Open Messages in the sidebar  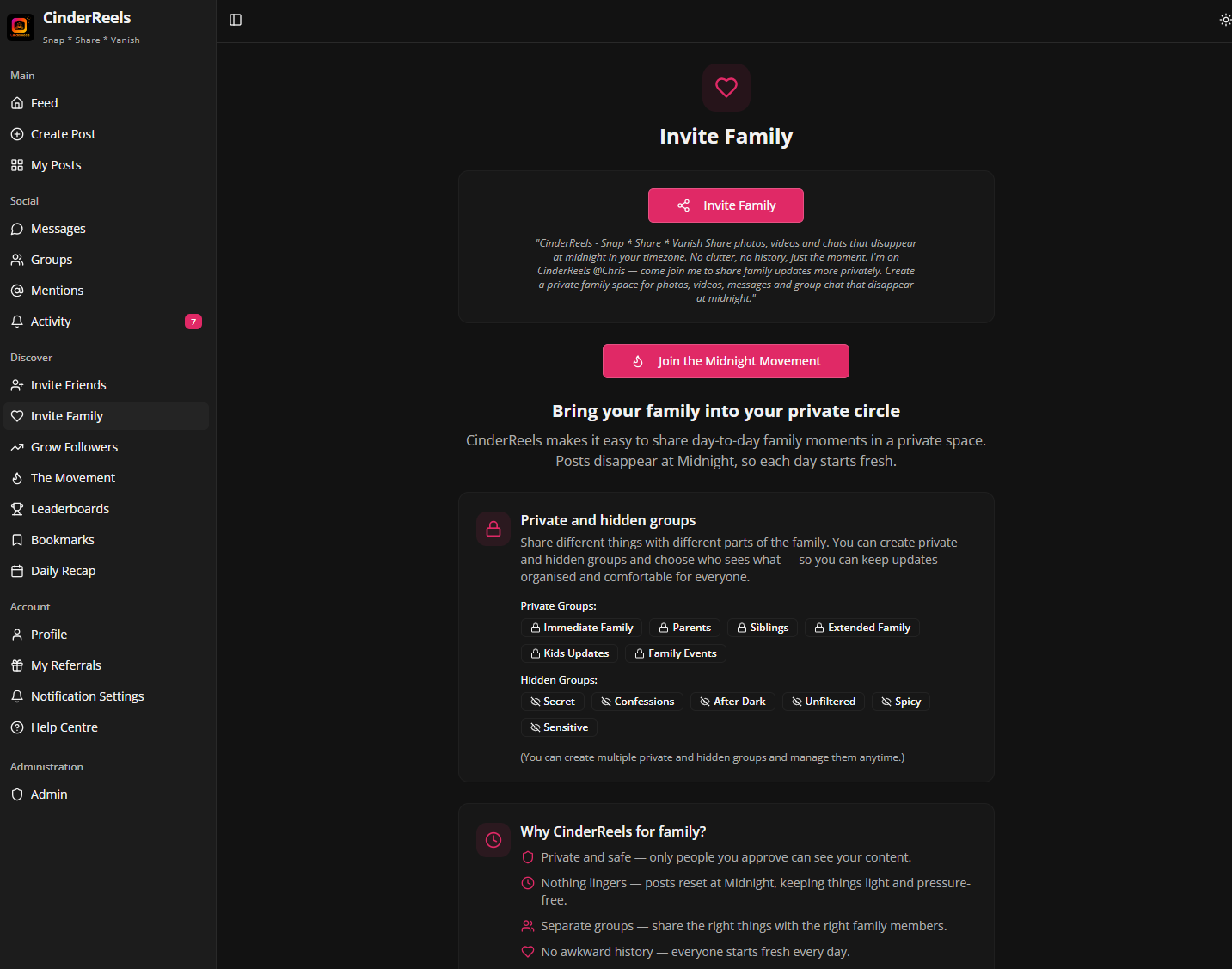pyautogui.click(x=106, y=229)
